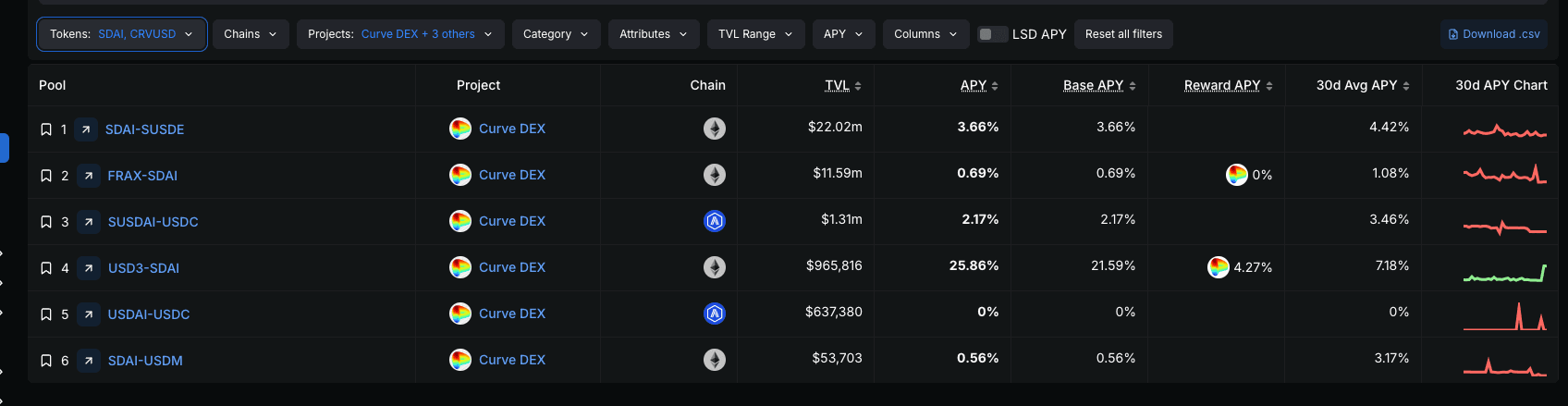
Task: Click reward token icon beside 0% in FRAX-SDAI
Action: (x=1237, y=175)
